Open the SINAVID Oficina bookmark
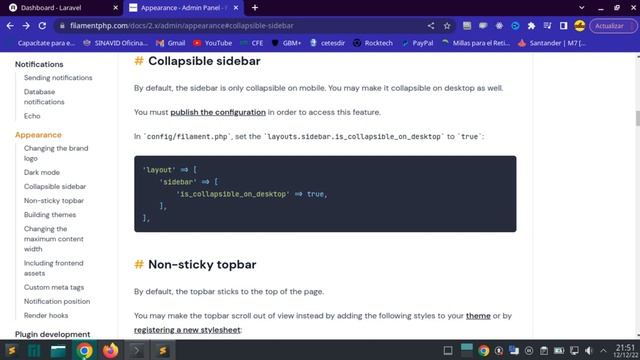The height and width of the screenshot is (360, 640). [x=116, y=43]
